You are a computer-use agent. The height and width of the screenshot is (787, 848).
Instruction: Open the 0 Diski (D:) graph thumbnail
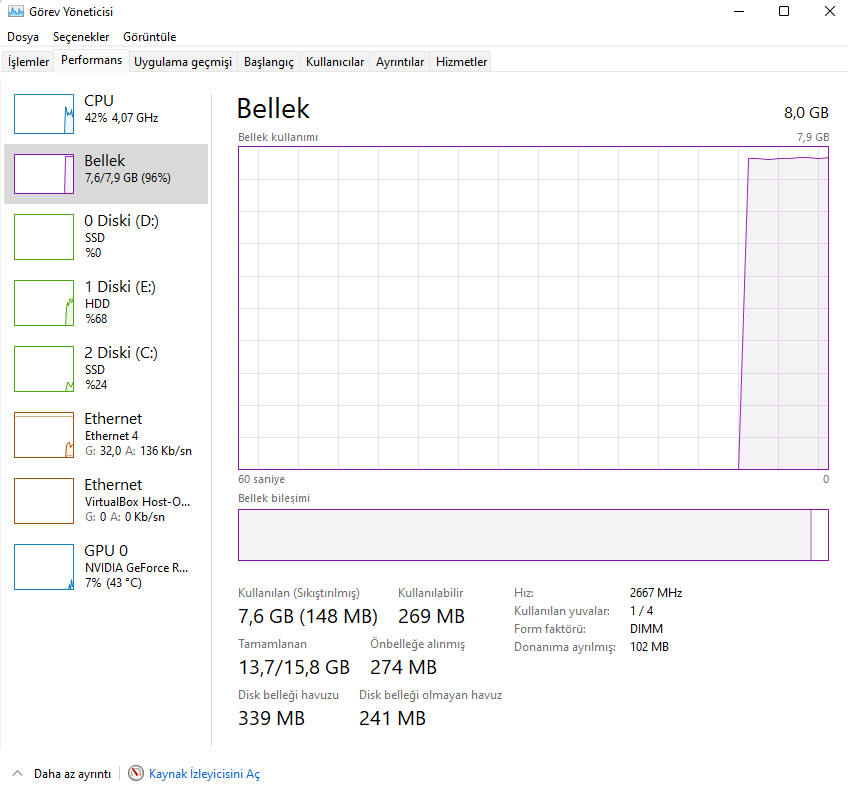[x=44, y=237]
